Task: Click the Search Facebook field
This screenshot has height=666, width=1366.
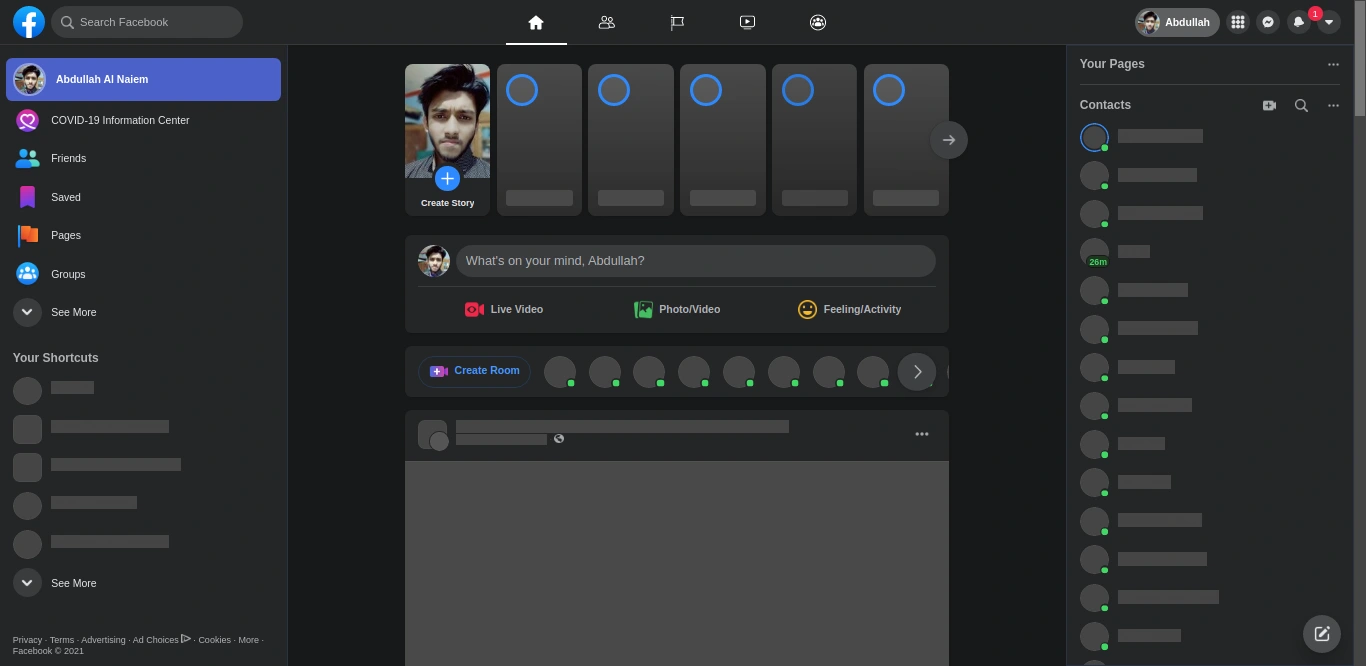Action: [147, 22]
